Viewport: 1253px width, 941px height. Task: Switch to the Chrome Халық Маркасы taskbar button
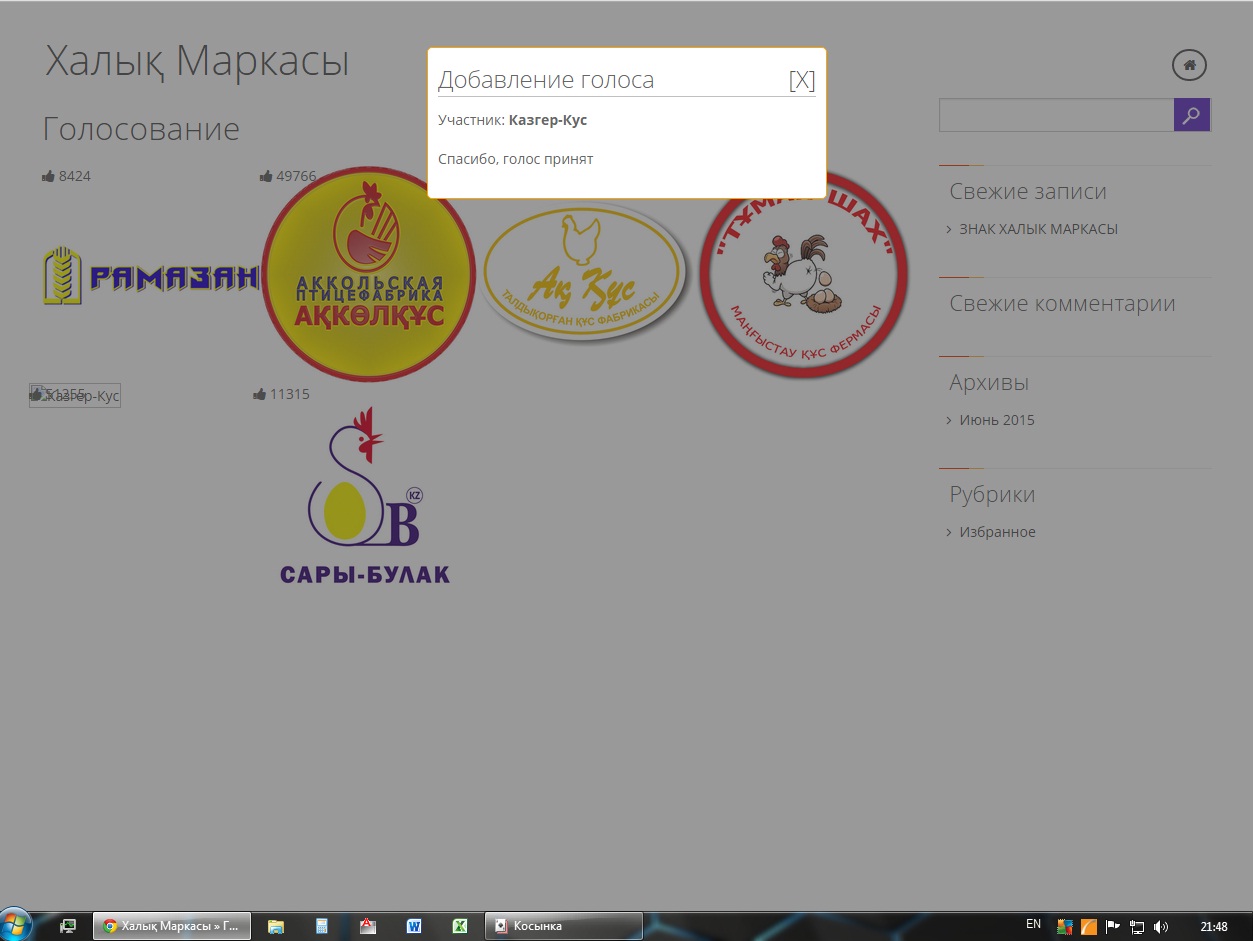171,926
